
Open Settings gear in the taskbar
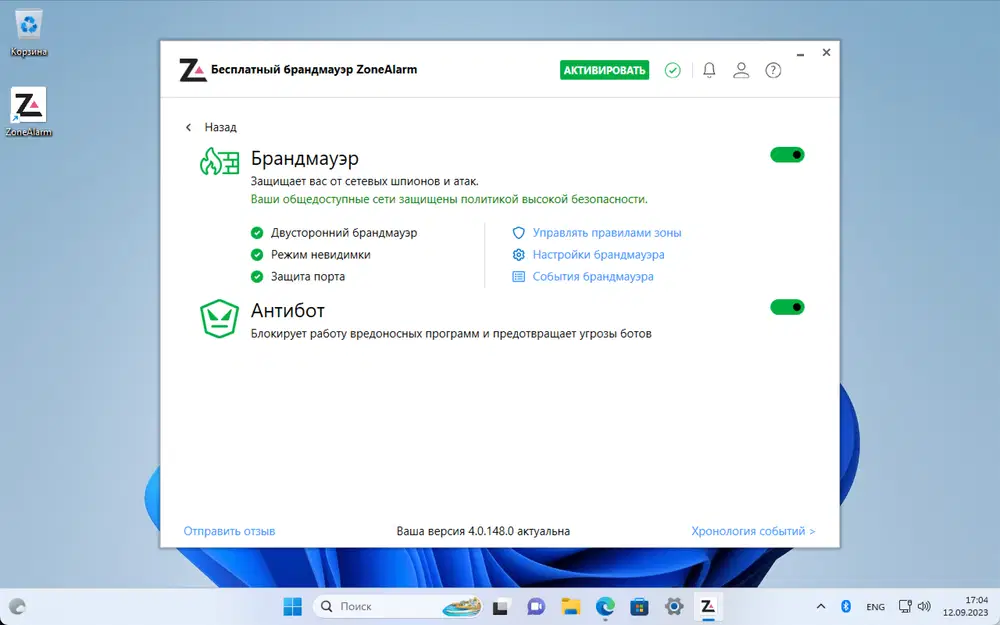click(x=674, y=606)
